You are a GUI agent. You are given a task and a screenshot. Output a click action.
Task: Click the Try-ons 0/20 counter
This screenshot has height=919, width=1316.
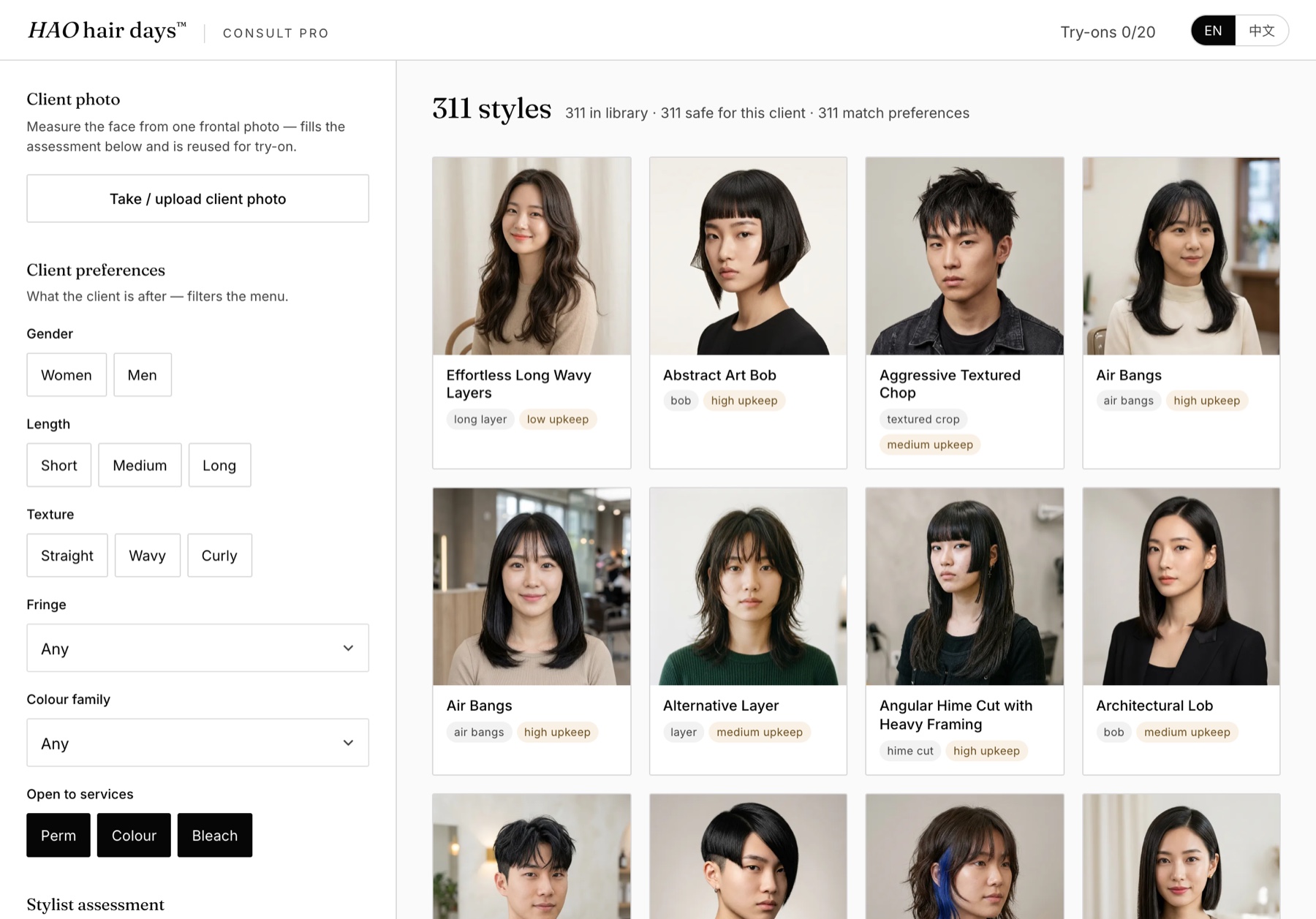tap(1108, 32)
